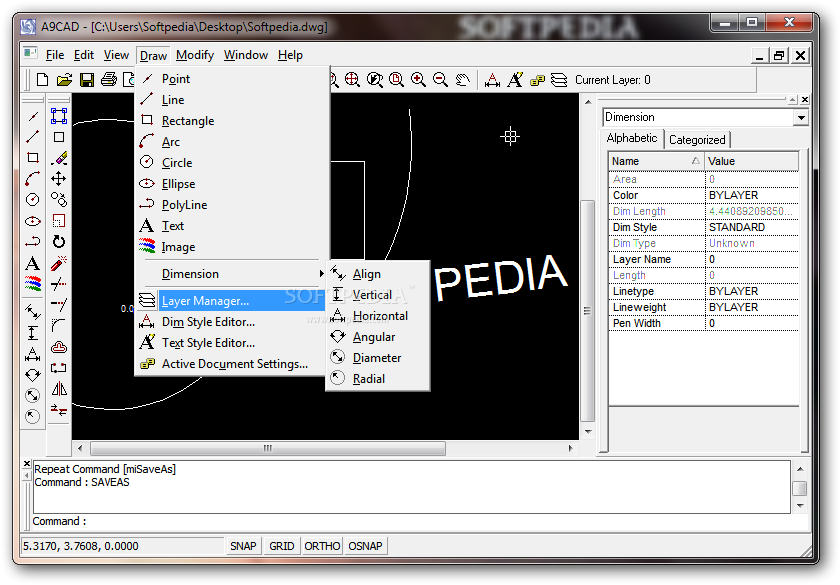This screenshot has height=585, width=840.
Task: Choose Text Style Editor menu entry
Action: pyautogui.click(x=231, y=343)
